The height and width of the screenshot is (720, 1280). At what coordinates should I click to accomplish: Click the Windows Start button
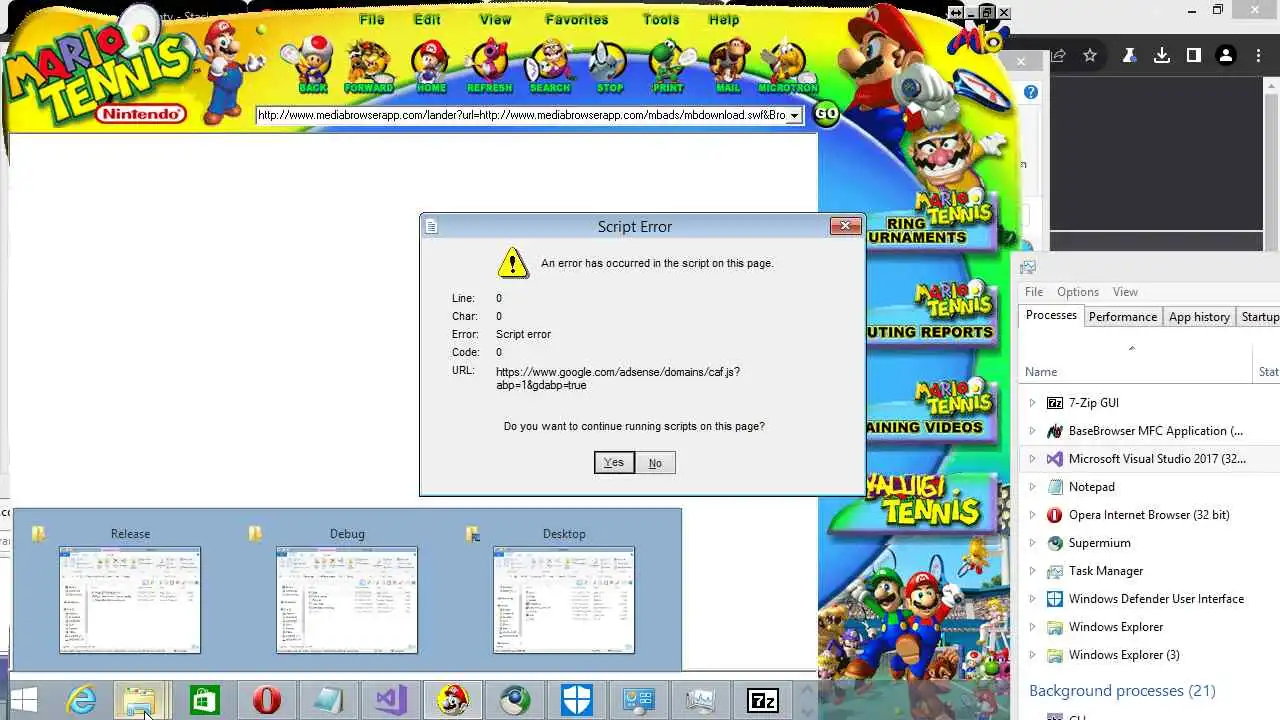click(x=23, y=701)
